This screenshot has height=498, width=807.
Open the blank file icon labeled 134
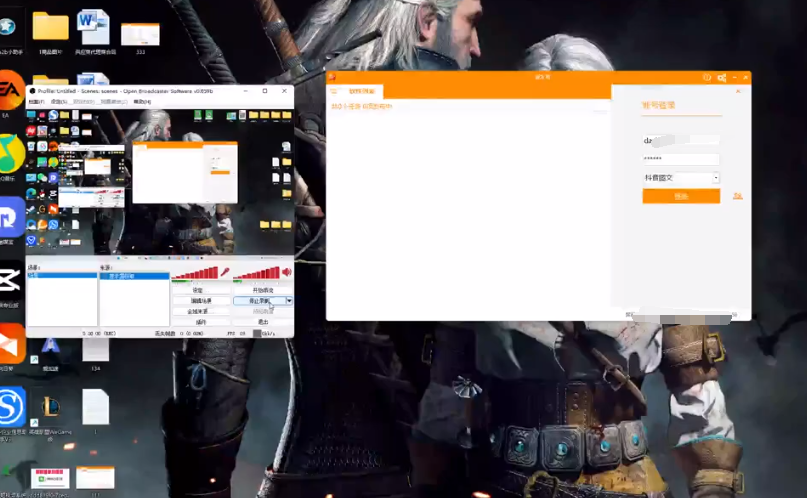[96, 349]
